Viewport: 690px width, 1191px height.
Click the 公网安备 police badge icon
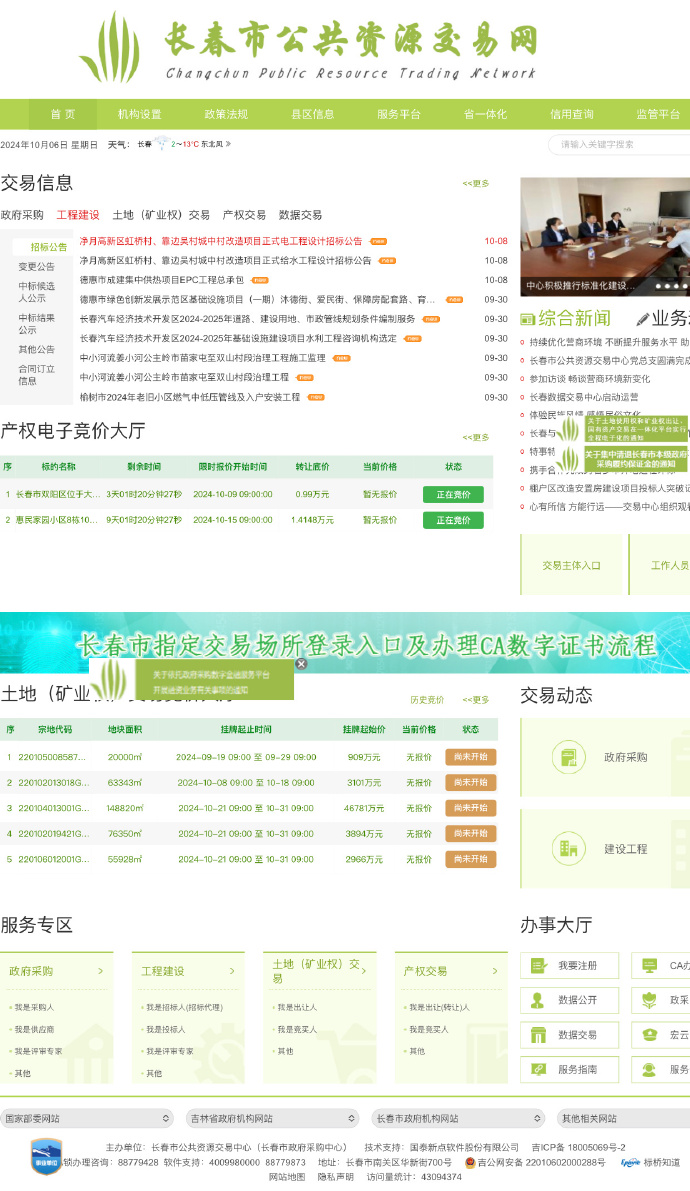pos(470,1162)
